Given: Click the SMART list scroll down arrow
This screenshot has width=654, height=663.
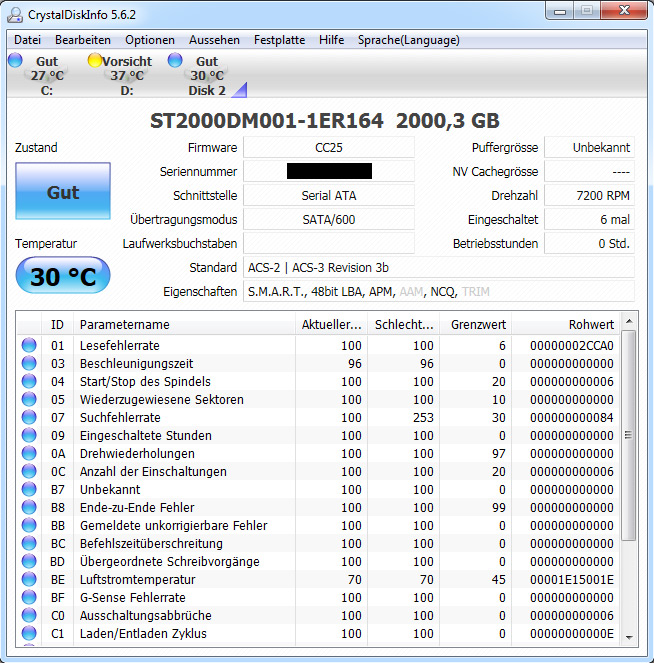Looking at the screenshot, I should pos(629,637).
